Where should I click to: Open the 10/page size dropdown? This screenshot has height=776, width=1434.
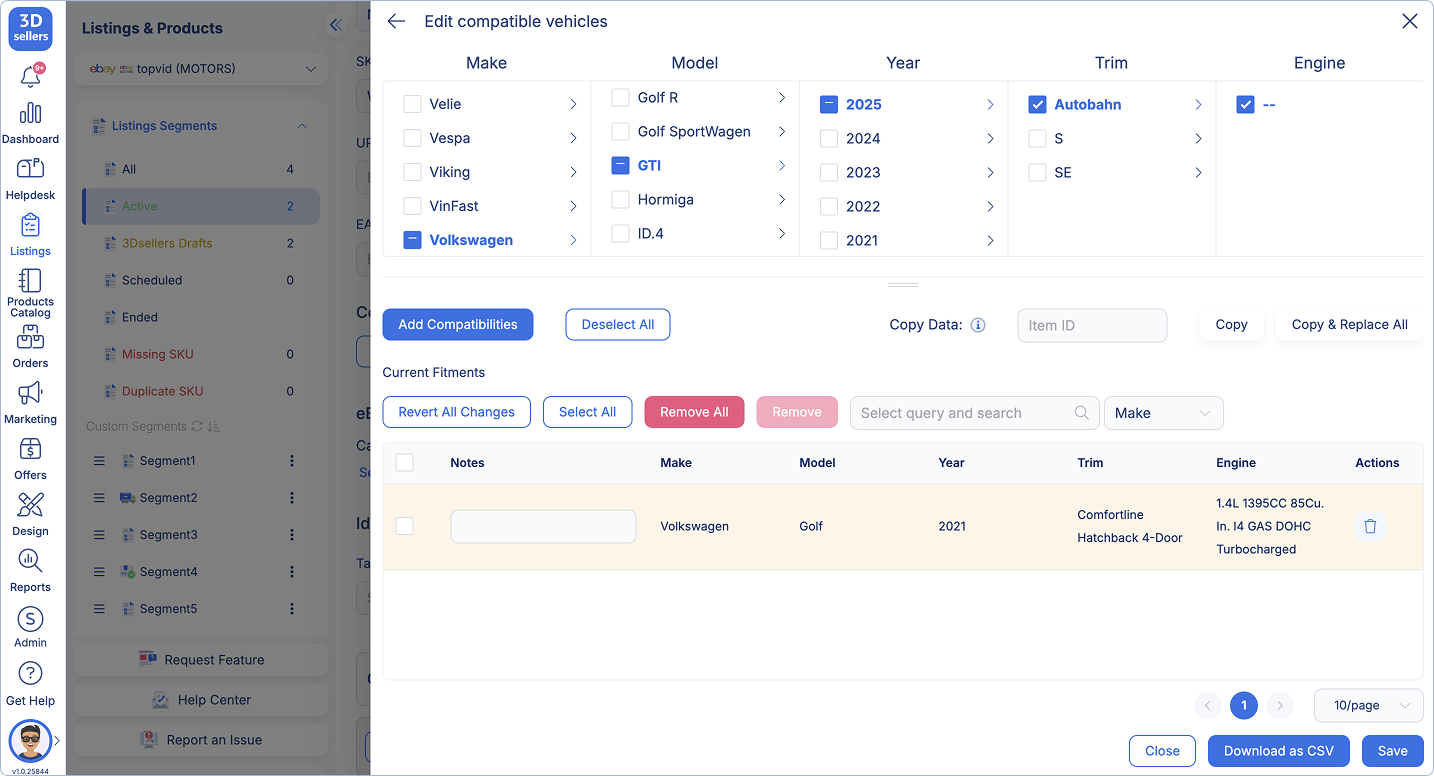1368,705
